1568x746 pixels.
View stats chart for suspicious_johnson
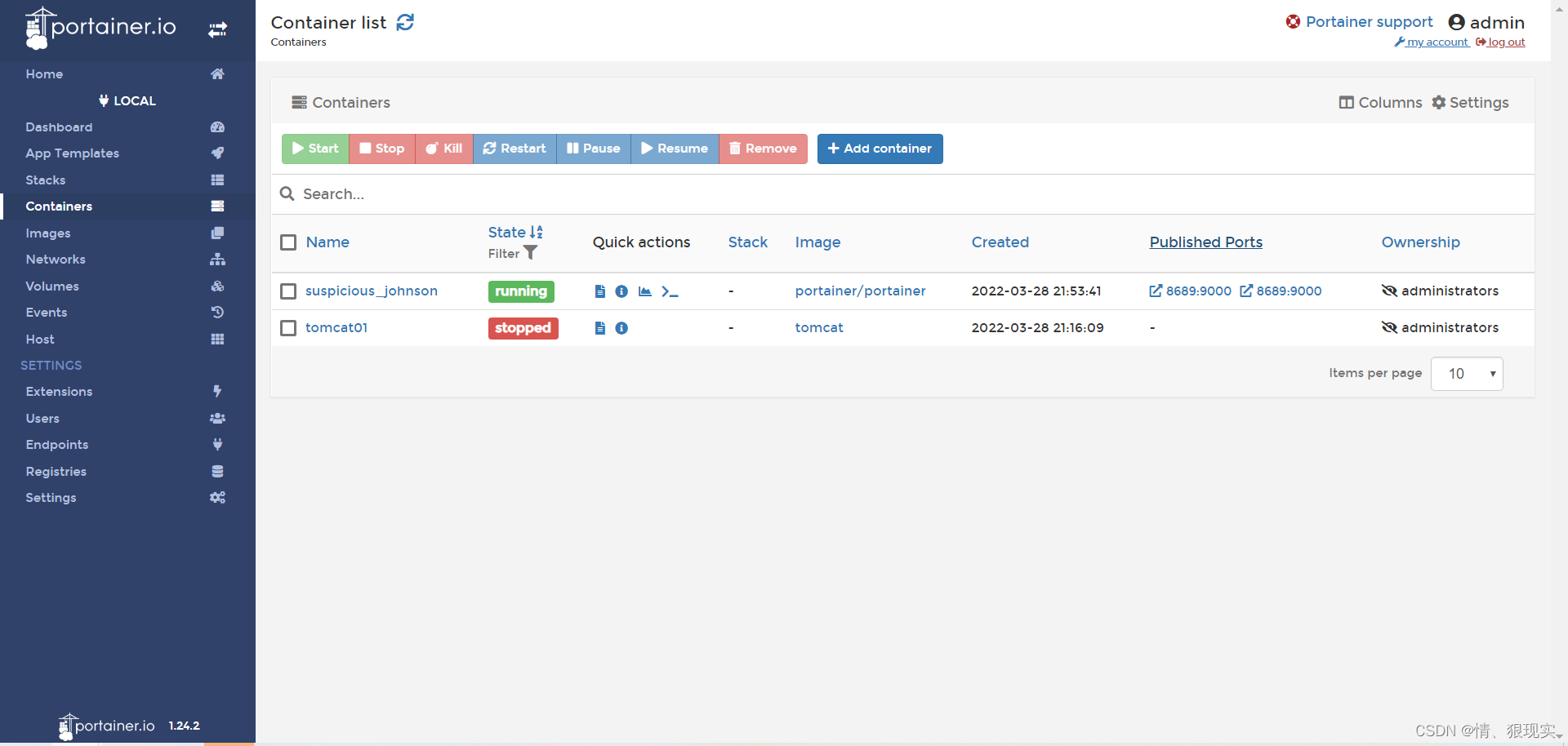[645, 291]
